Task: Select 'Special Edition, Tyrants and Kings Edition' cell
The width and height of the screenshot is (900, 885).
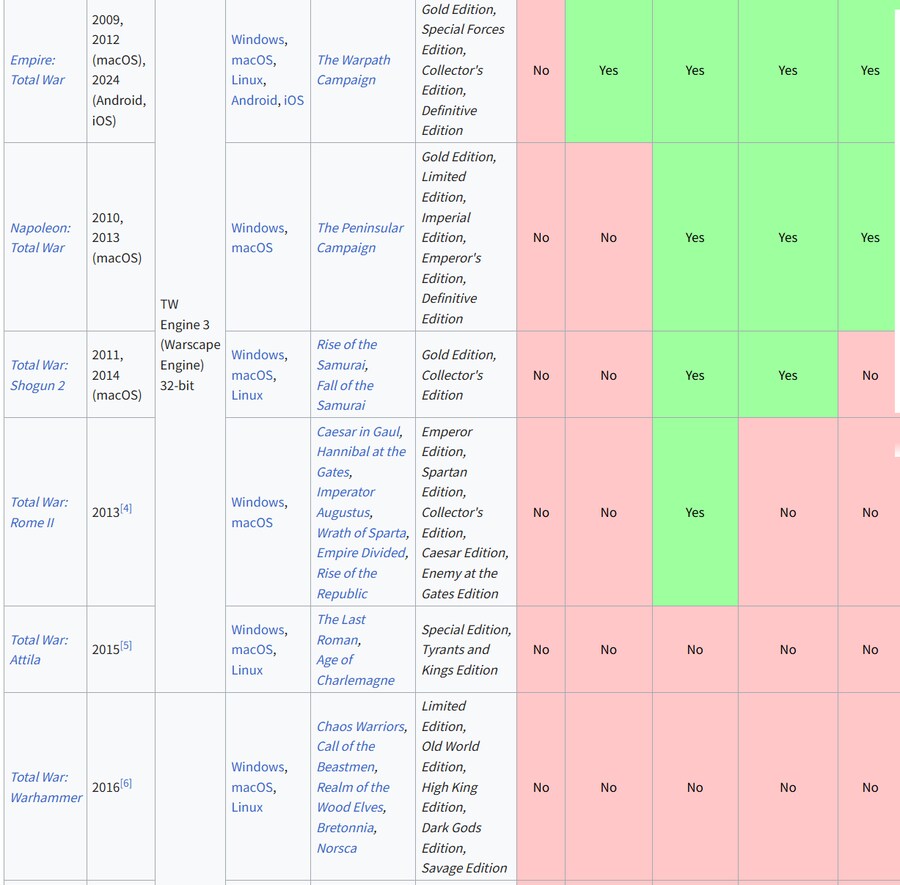Action: point(465,649)
